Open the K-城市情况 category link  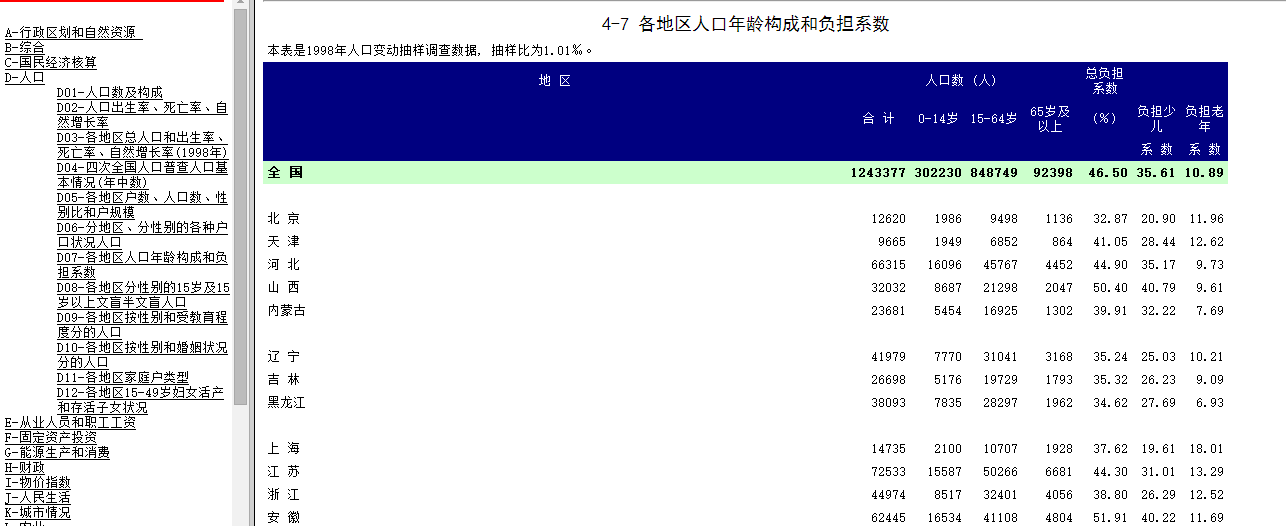click(x=38, y=512)
